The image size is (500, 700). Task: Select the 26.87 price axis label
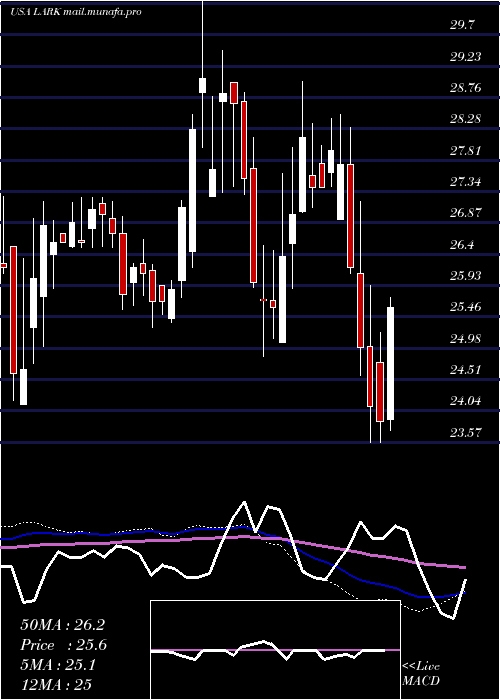[465, 213]
